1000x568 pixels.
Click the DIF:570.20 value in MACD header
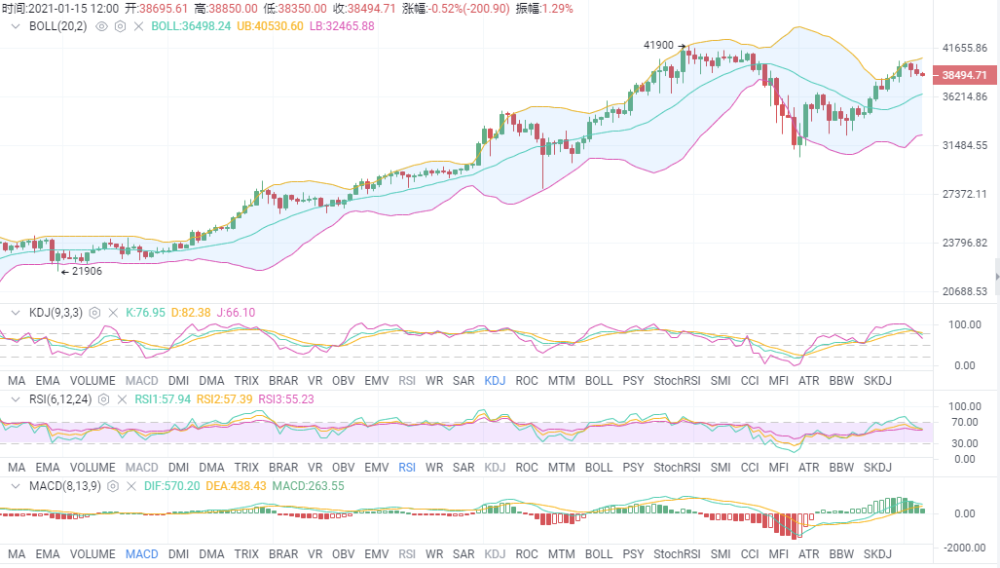pyautogui.click(x=172, y=486)
